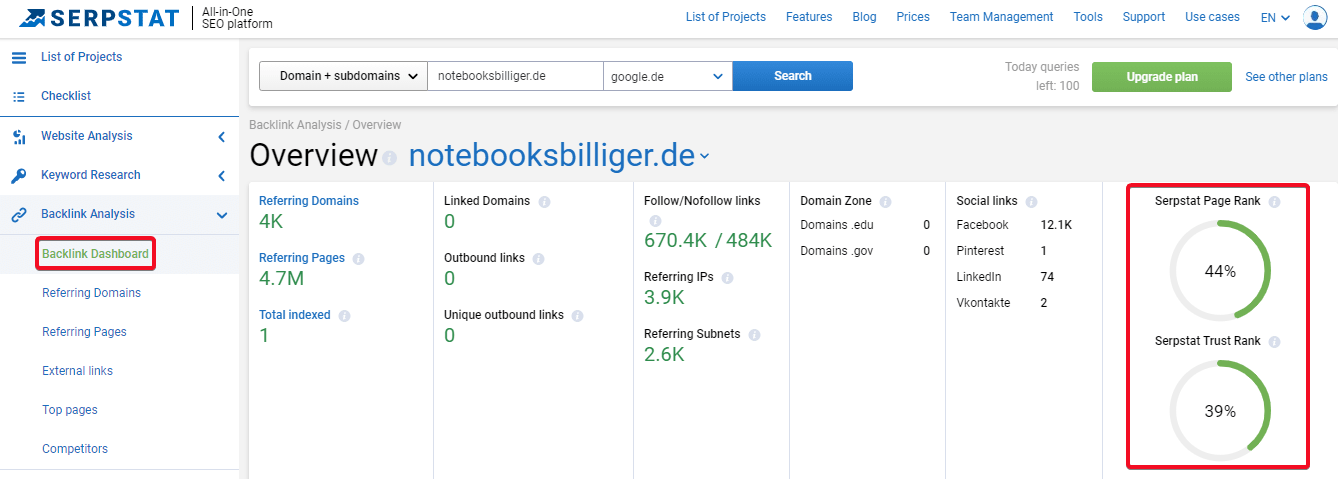The height and width of the screenshot is (479, 1338).
Task: Click info icon beside Serpstat Page Rank
Action: [1274, 201]
